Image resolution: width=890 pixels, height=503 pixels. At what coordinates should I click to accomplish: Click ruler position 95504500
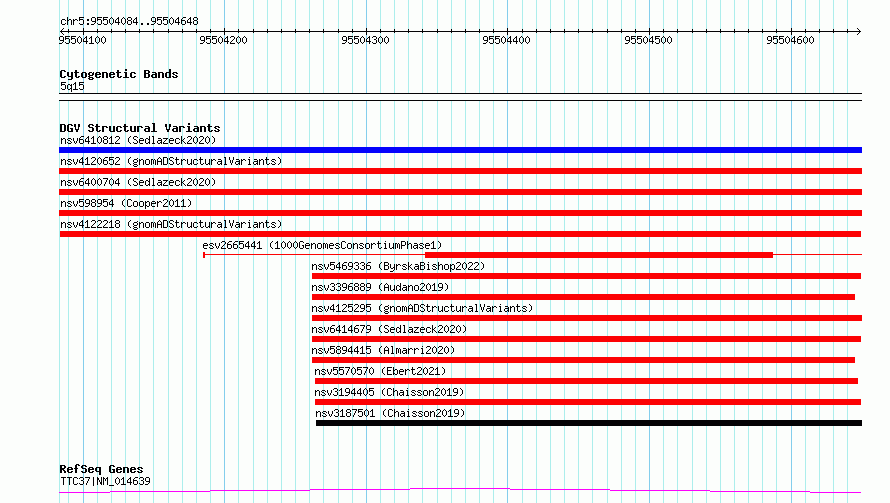pyautogui.click(x=648, y=40)
